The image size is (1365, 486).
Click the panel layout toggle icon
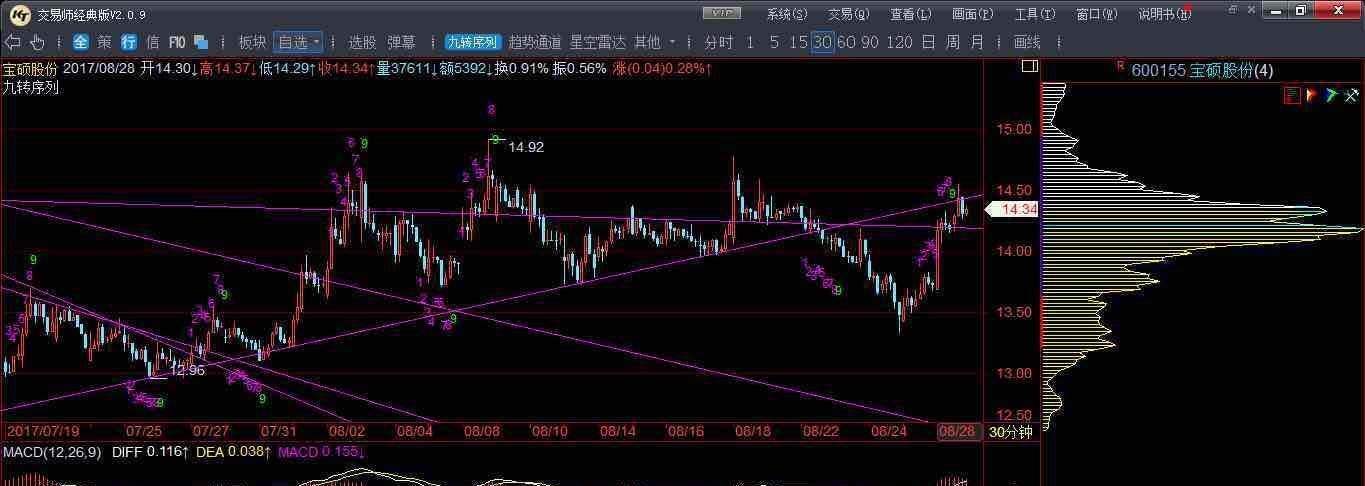click(x=1030, y=66)
